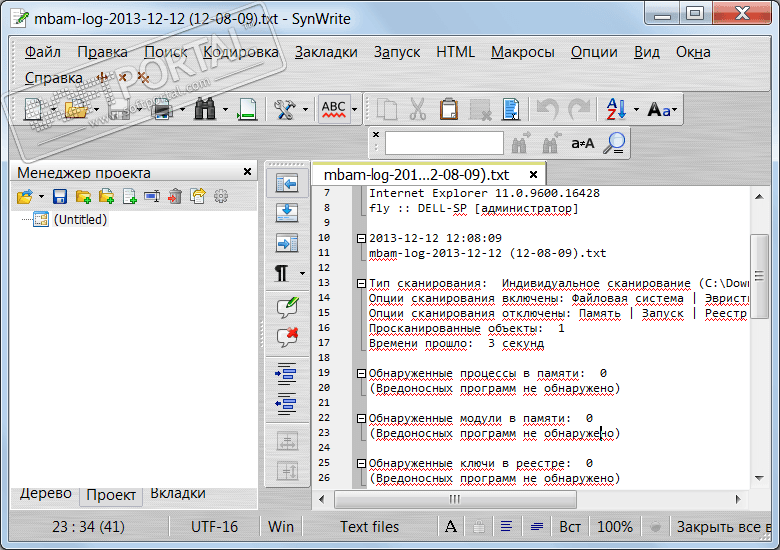Viewport: 780px width, 550px height.
Task: Open the Закладки menu
Action: tap(326, 52)
